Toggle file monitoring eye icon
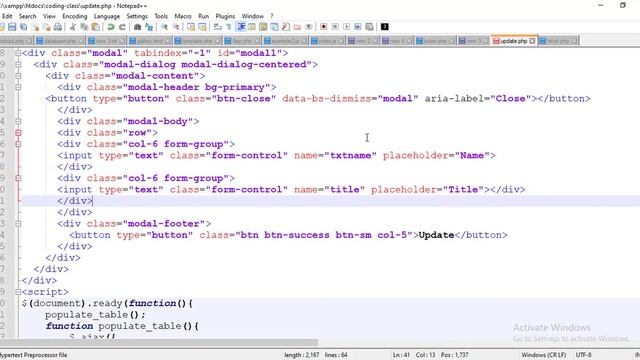Image resolution: width=640 pixels, height=360 pixels. [x=309, y=27]
